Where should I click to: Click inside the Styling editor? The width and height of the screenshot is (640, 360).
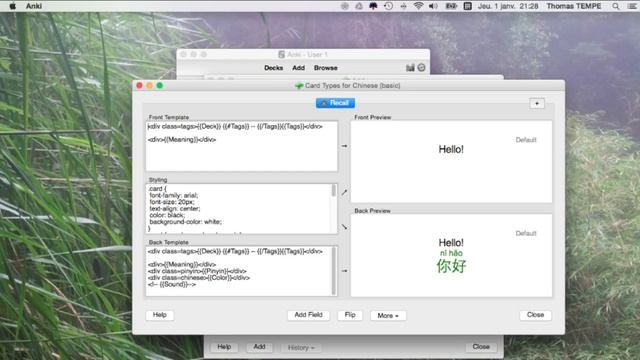(238, 209)
